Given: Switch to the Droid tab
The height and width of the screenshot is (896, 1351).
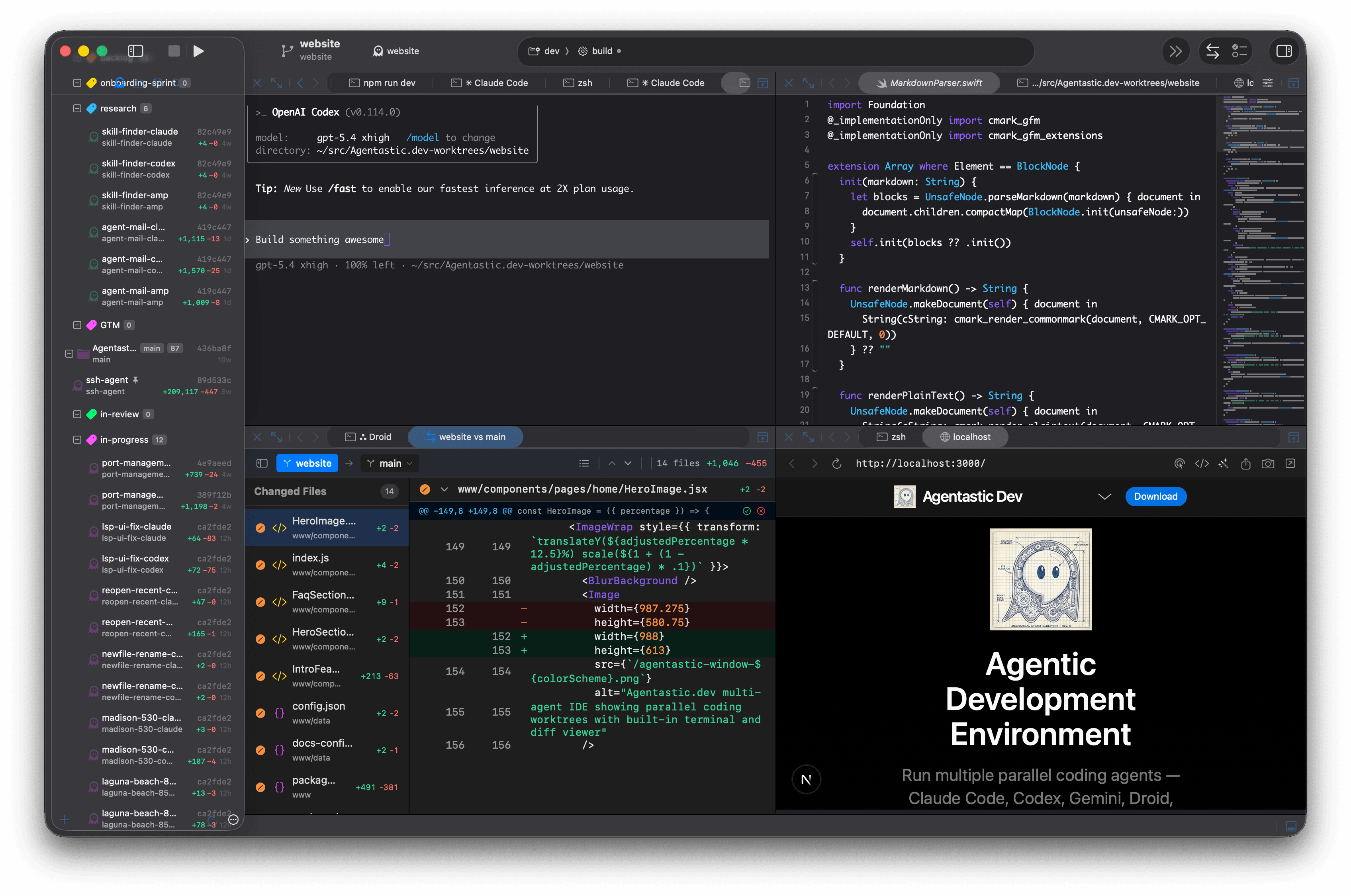Looking at the screenshot, I should point(368,437).
